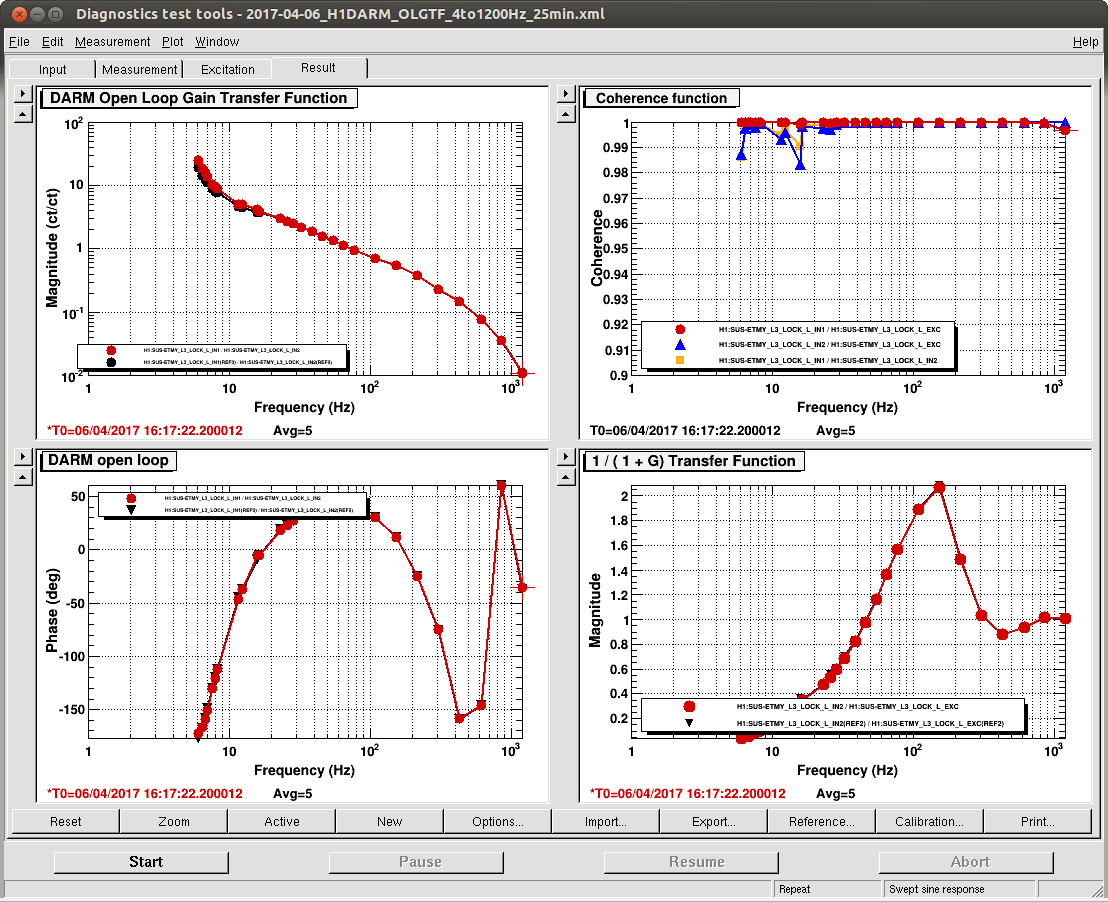1108x902 pixels.
Task: Click blue triangle marker in Coherence legend
Action: point(680,345)
